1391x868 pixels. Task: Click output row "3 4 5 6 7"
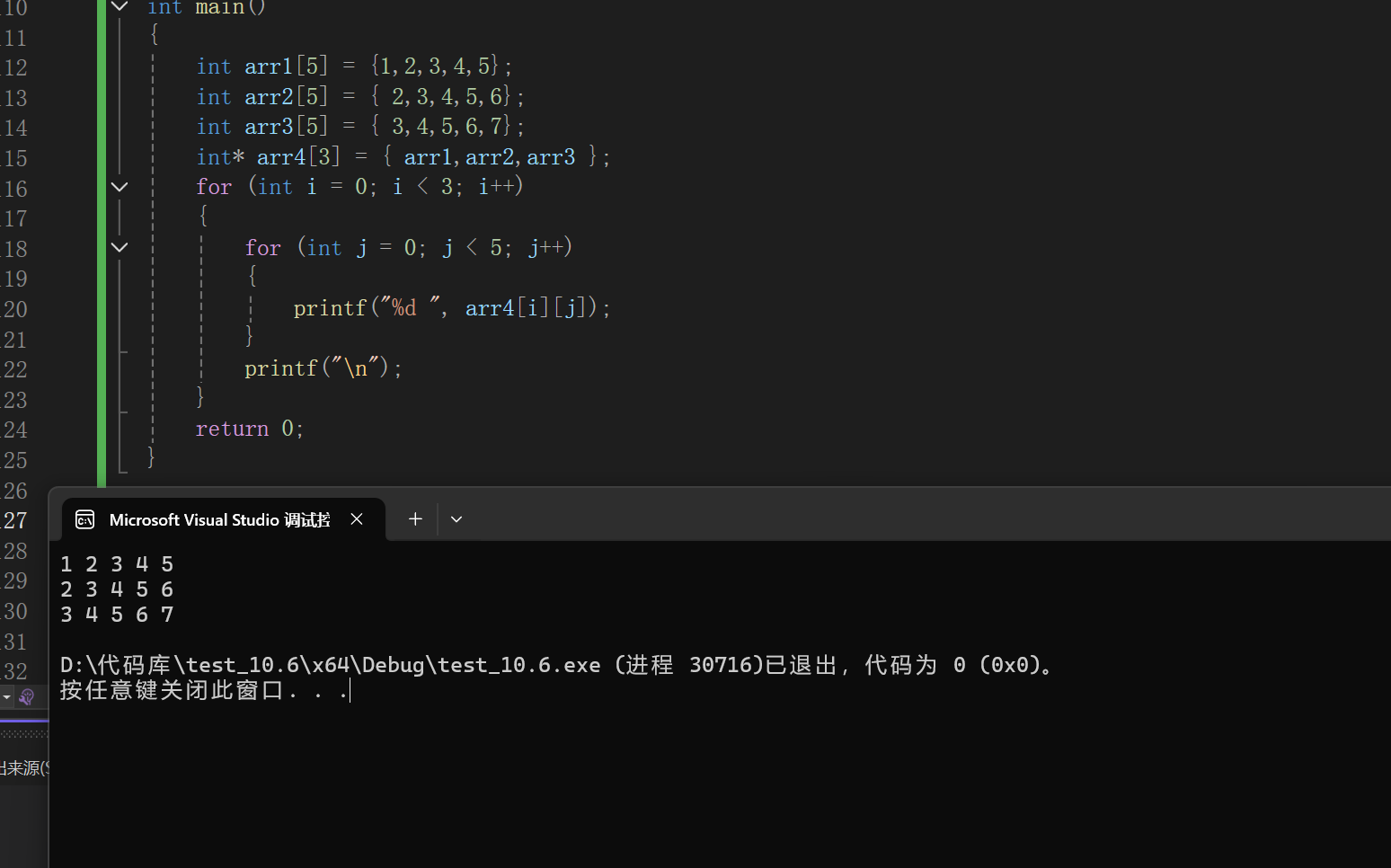click(117, 615)
